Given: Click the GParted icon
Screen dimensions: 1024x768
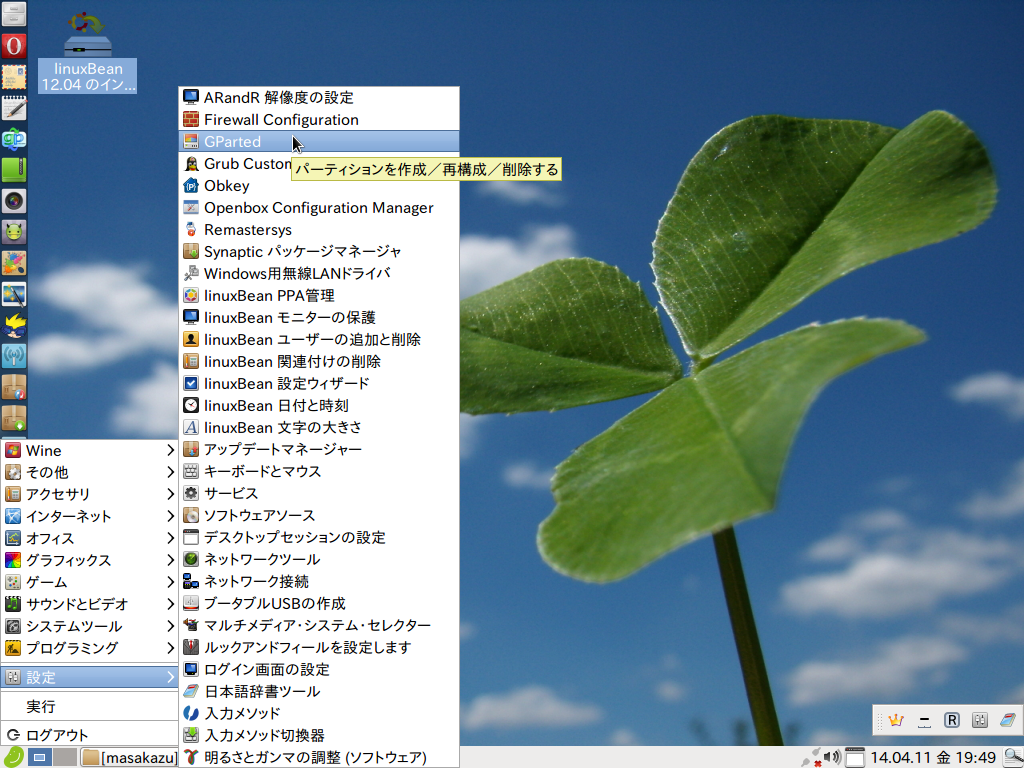Looking at the screenshot, I should 191,142.
